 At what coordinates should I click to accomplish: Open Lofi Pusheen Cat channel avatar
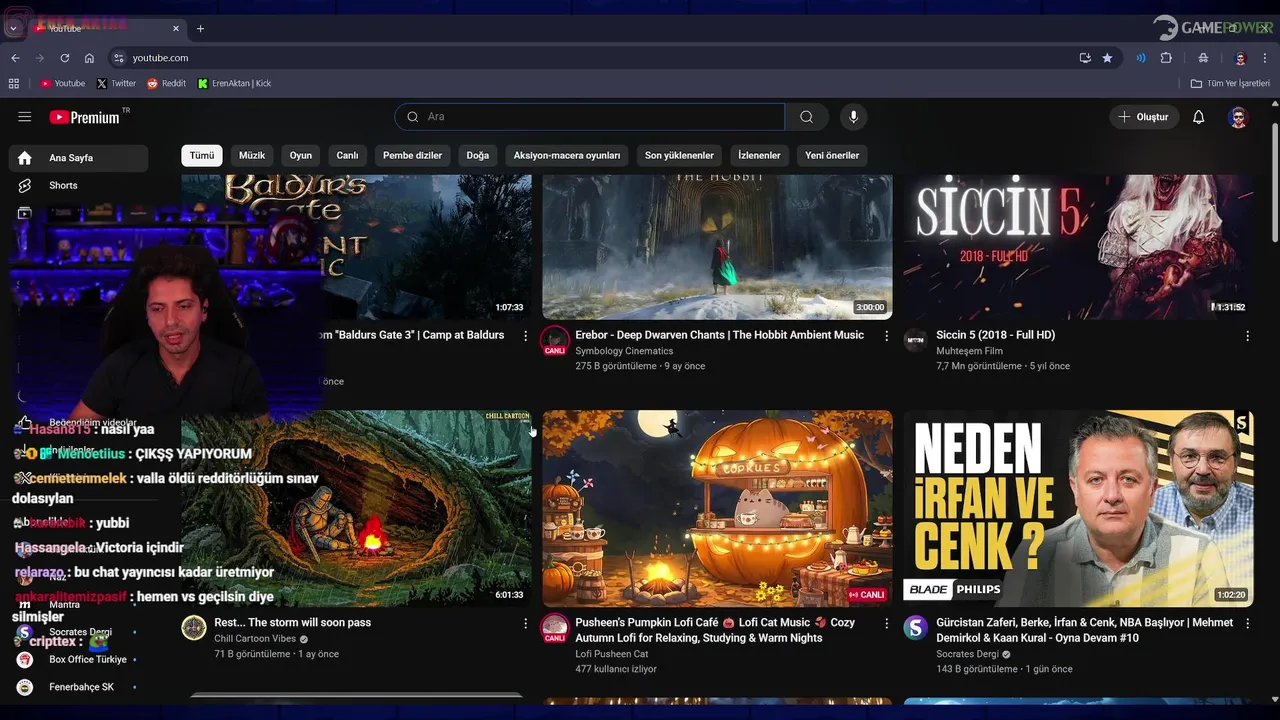click(x=555, y=629)
